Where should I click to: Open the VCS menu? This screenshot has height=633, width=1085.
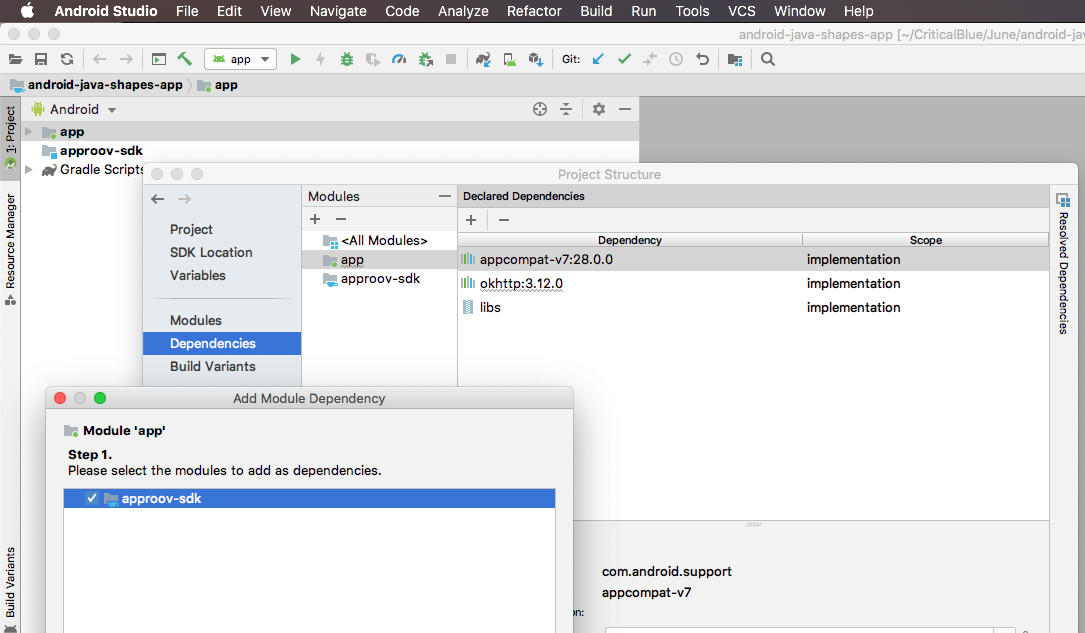coord(741,11)
